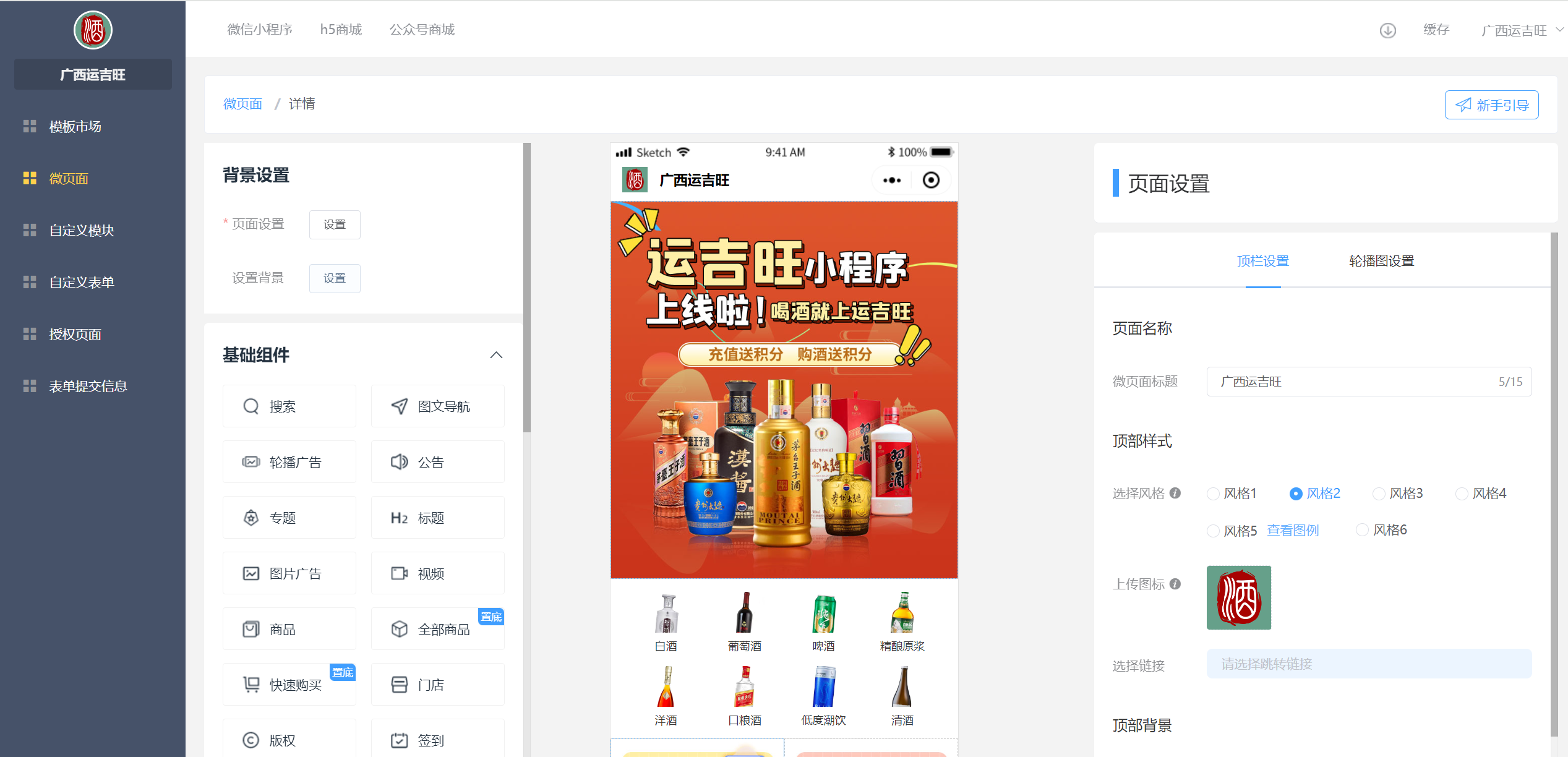Click the 新手引导 button
1568x757 pixels.
[1491, 105]
